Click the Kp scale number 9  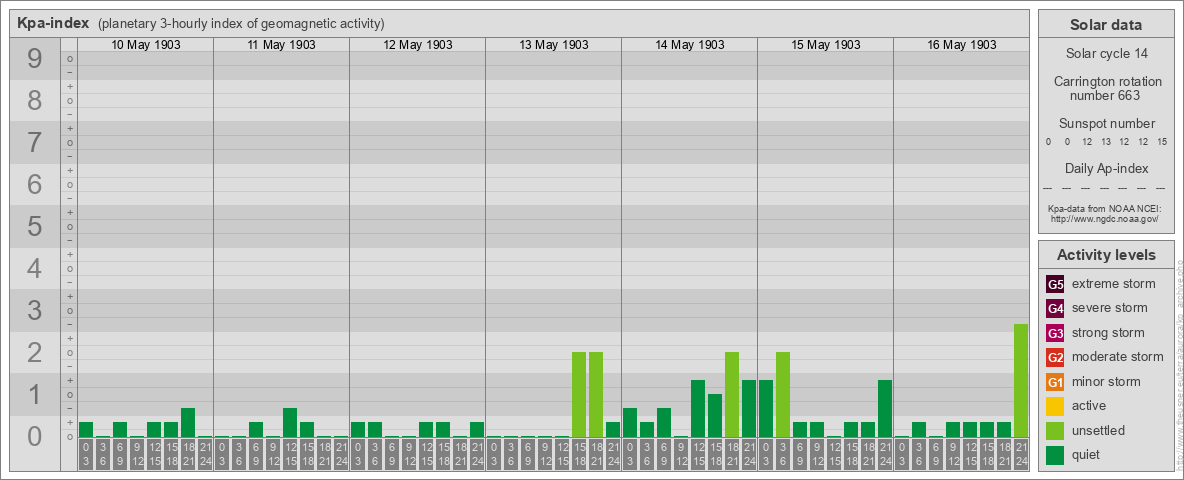(34, 59)
